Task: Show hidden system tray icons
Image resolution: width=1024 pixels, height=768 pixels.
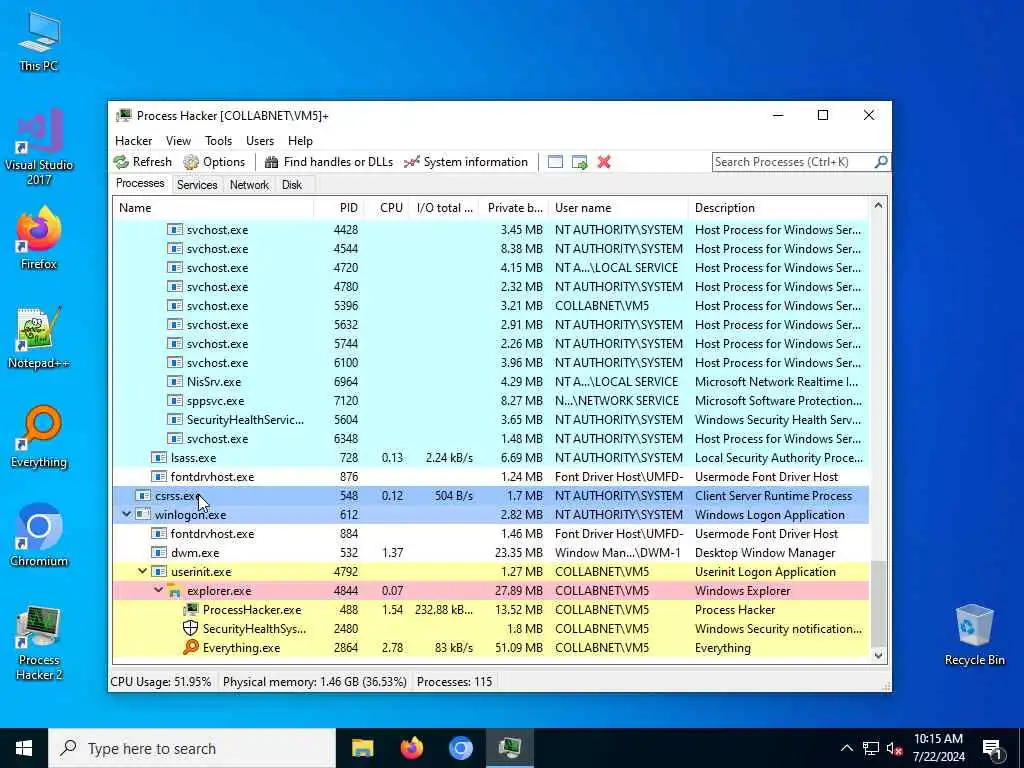Action: coord(846,748)
